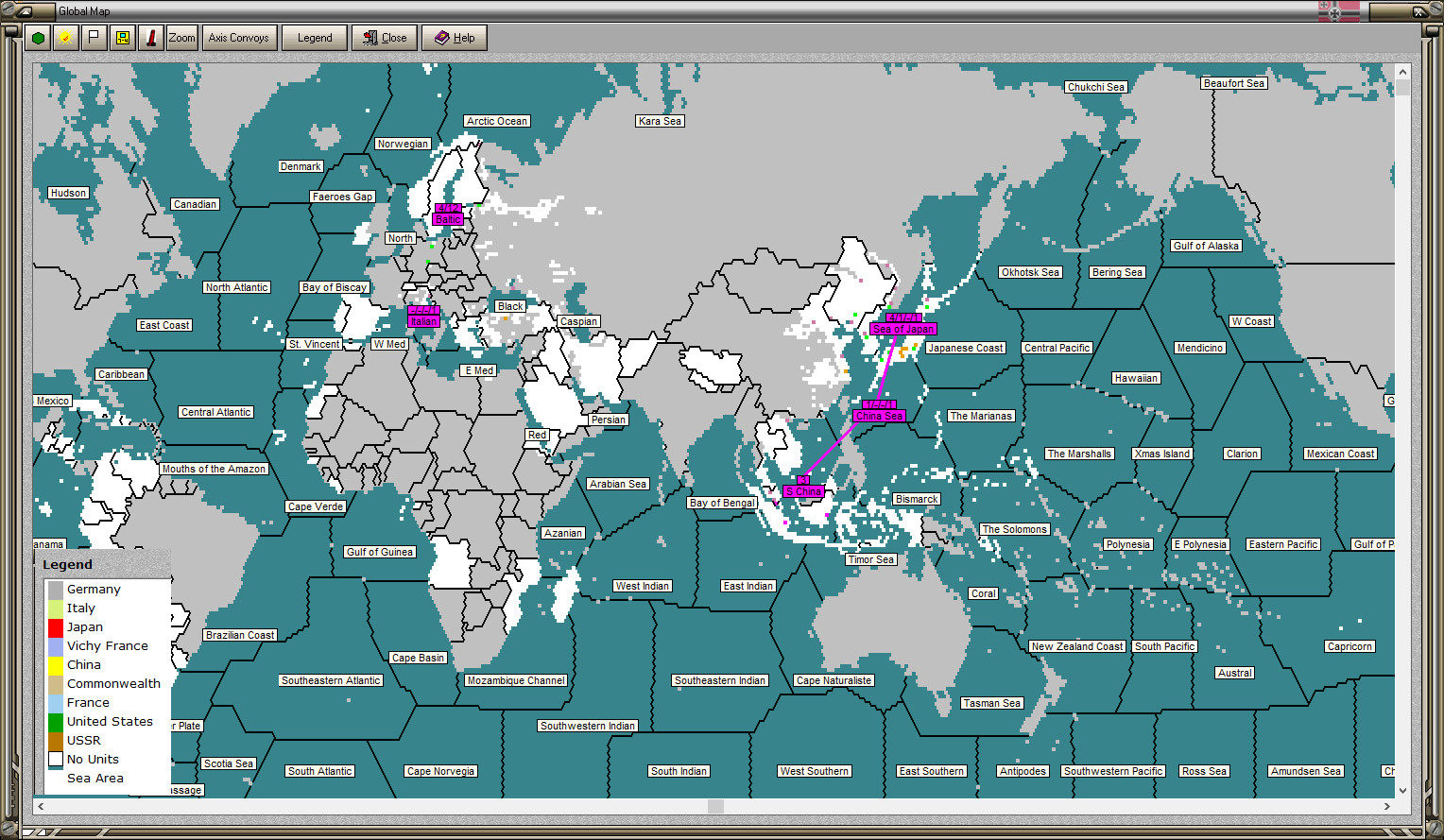The image size is (1444, 840).
Task: Click the Bismarck sea label
Action: [x=917, y=499]
